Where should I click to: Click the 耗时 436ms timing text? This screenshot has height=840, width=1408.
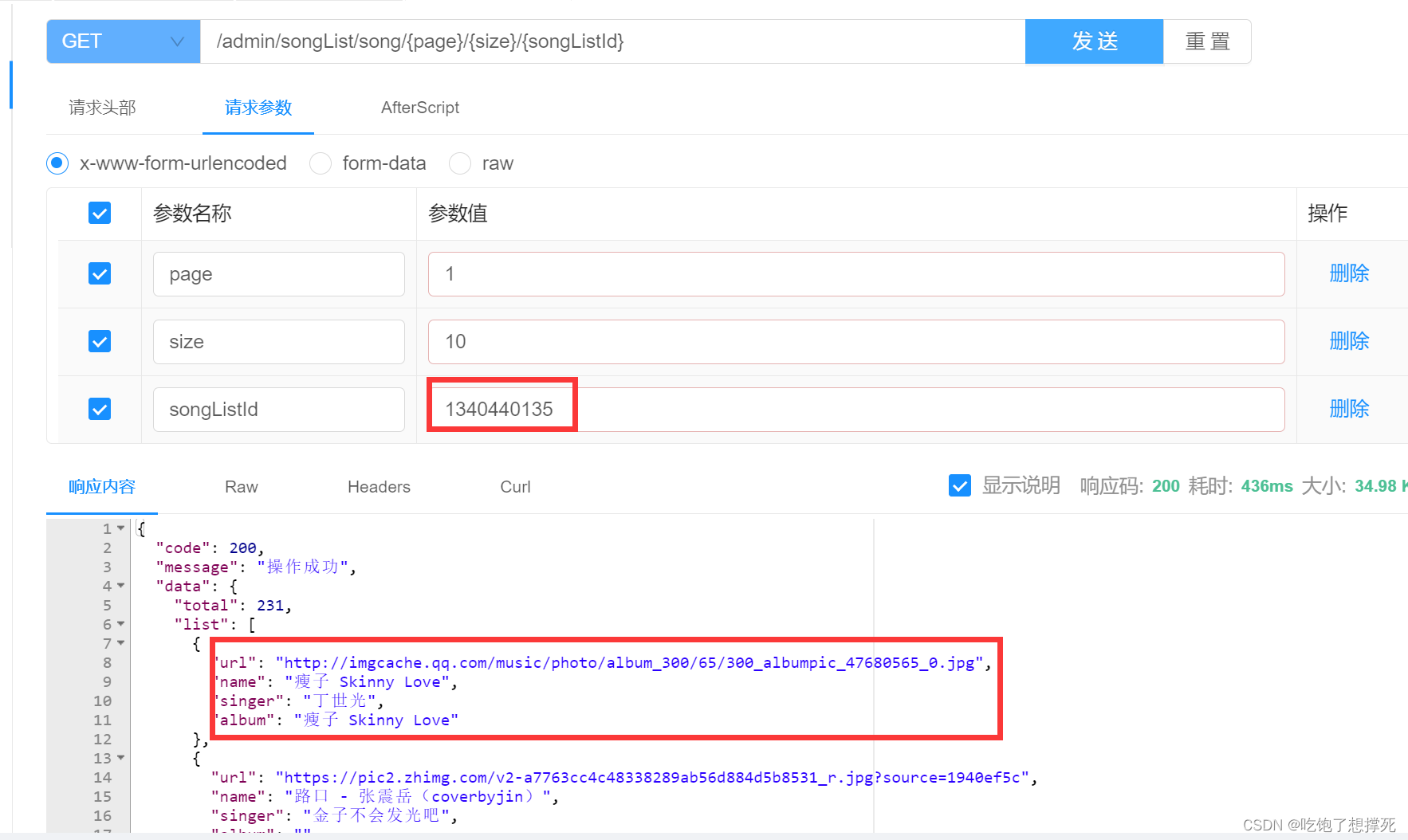pos(1241,486)
